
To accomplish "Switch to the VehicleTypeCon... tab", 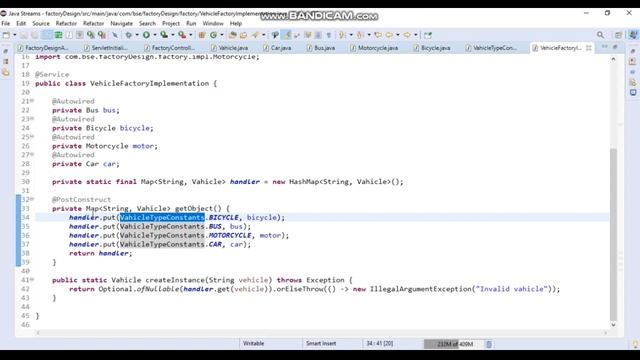I will 491,48.
